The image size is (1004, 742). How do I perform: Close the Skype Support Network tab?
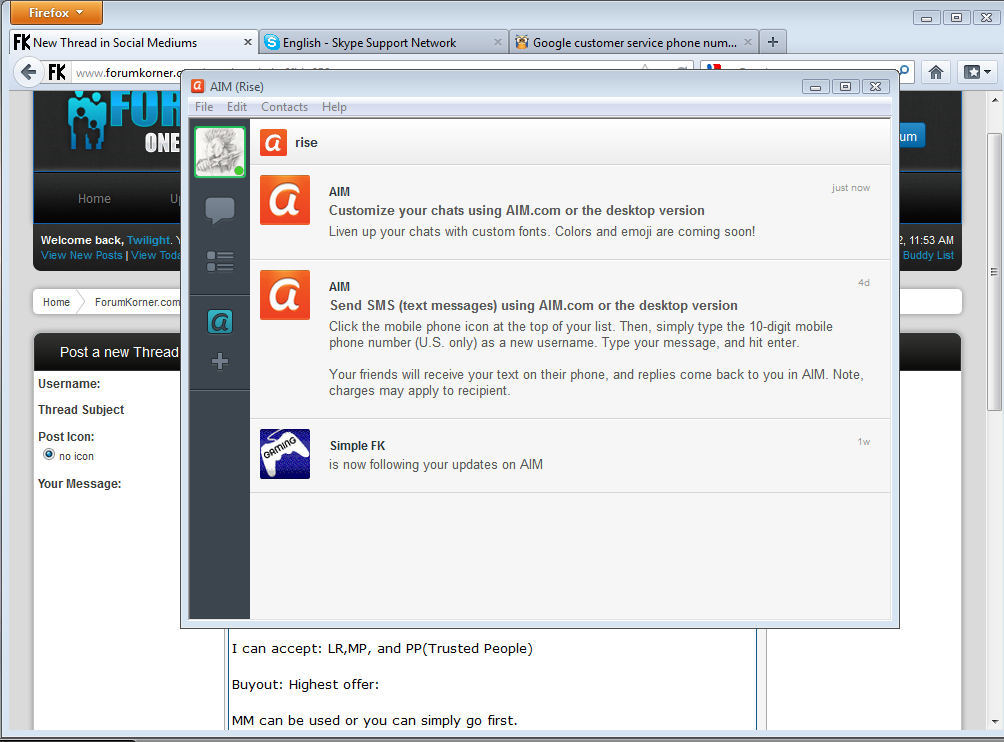click(x=498, y=42)
